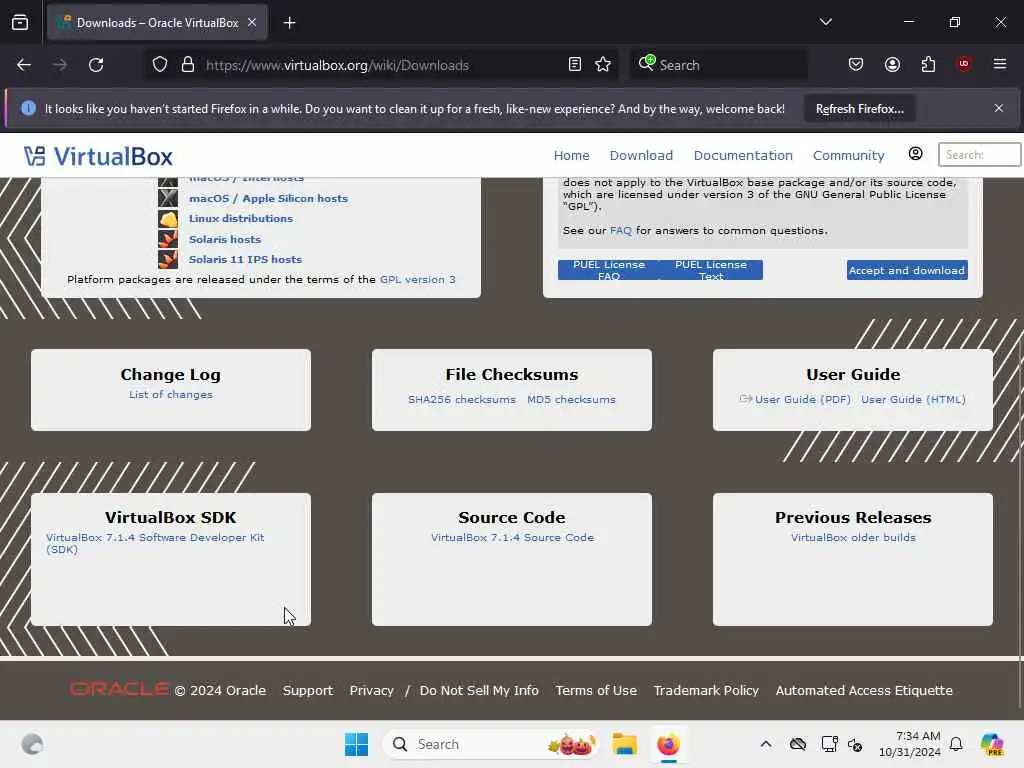Click the Windows taskbar Search box
Screen dimensions: 1024x768
point(490,744)
